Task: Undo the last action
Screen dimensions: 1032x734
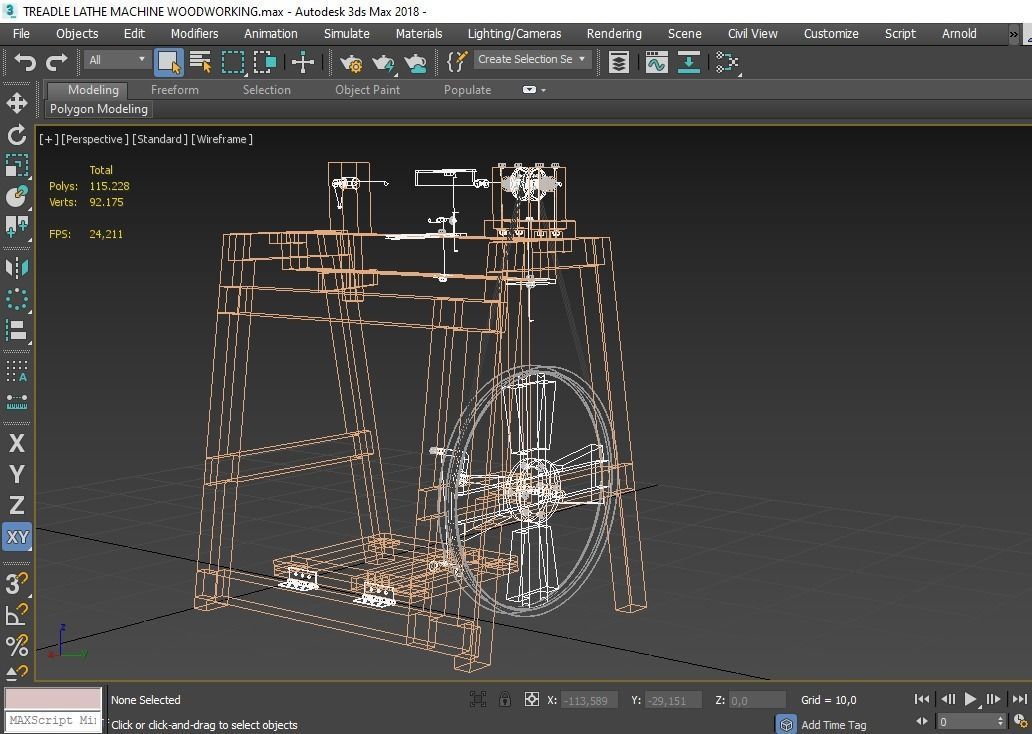Action: (x=25, y=62)
